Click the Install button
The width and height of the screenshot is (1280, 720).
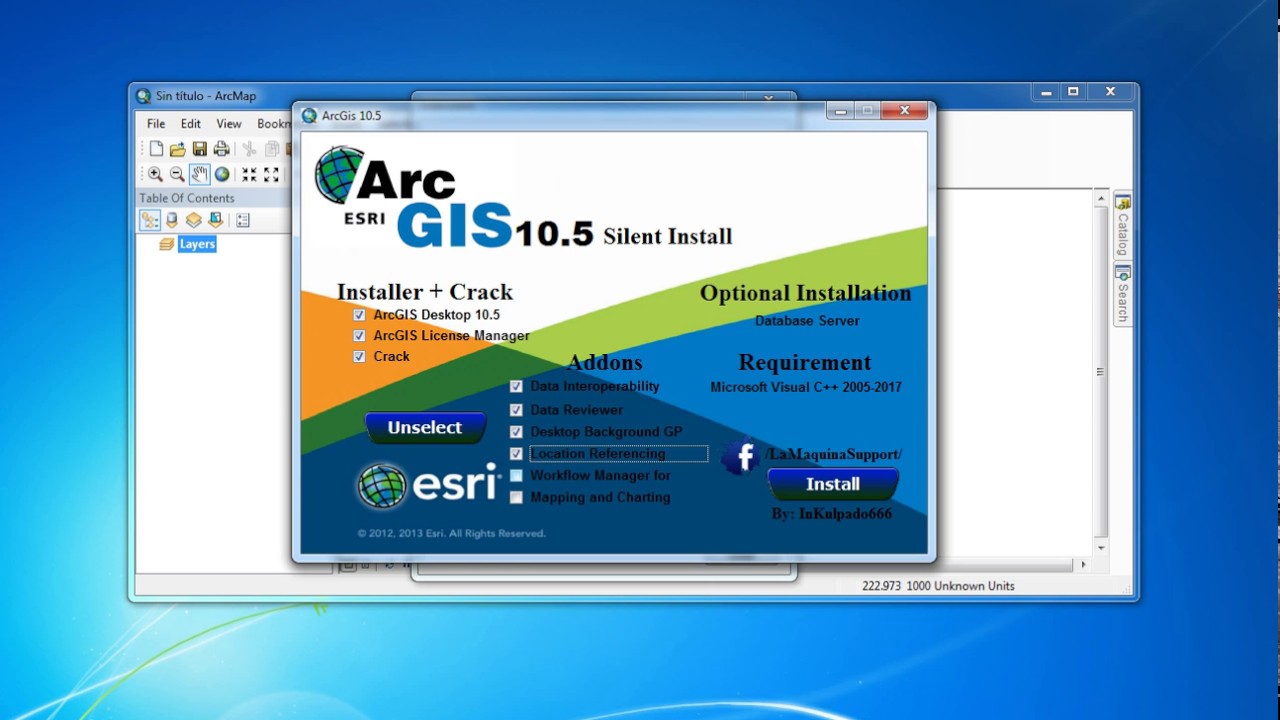pos(833,484)
